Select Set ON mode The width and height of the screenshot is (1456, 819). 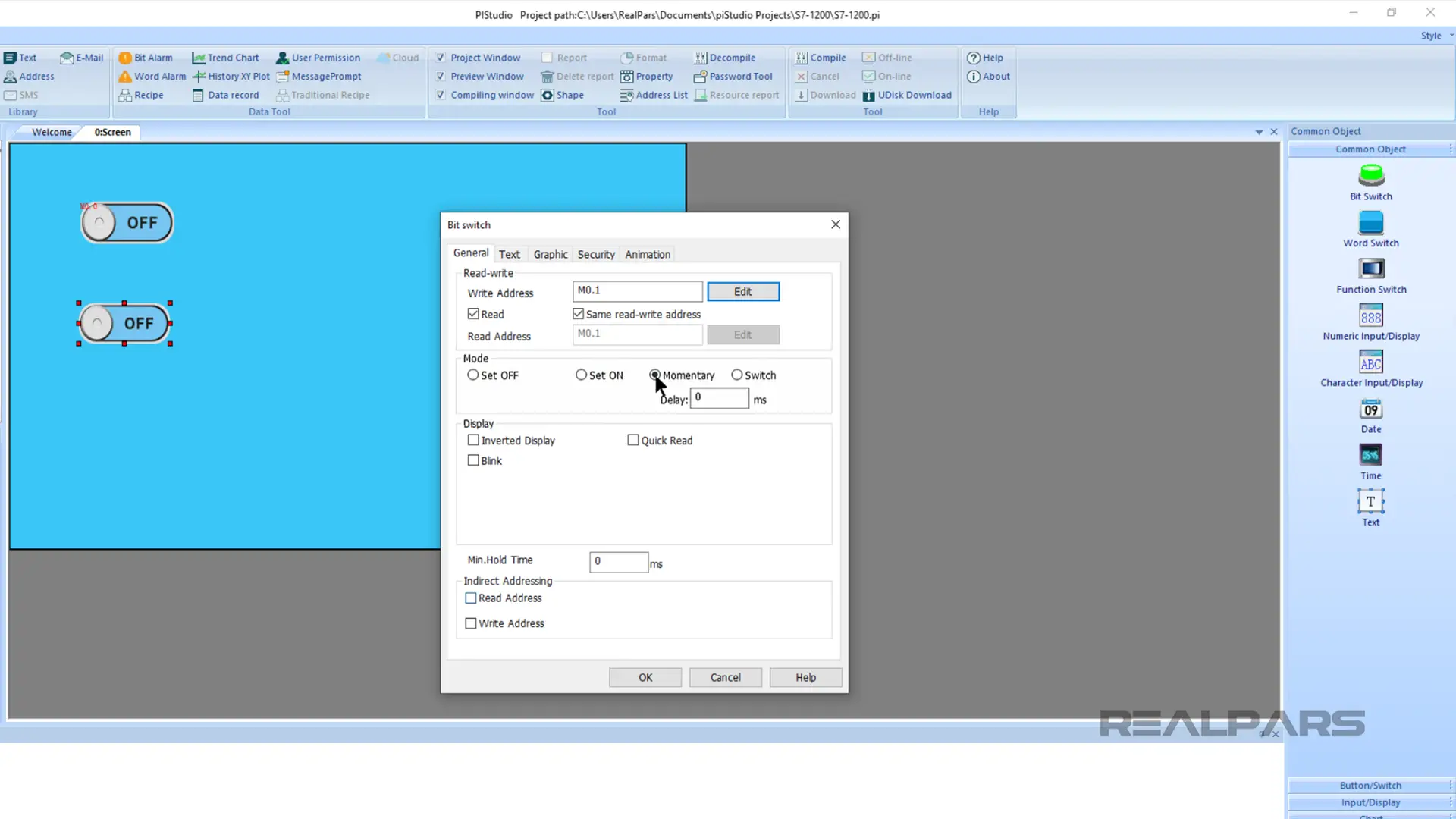click(x=581, y=375)
